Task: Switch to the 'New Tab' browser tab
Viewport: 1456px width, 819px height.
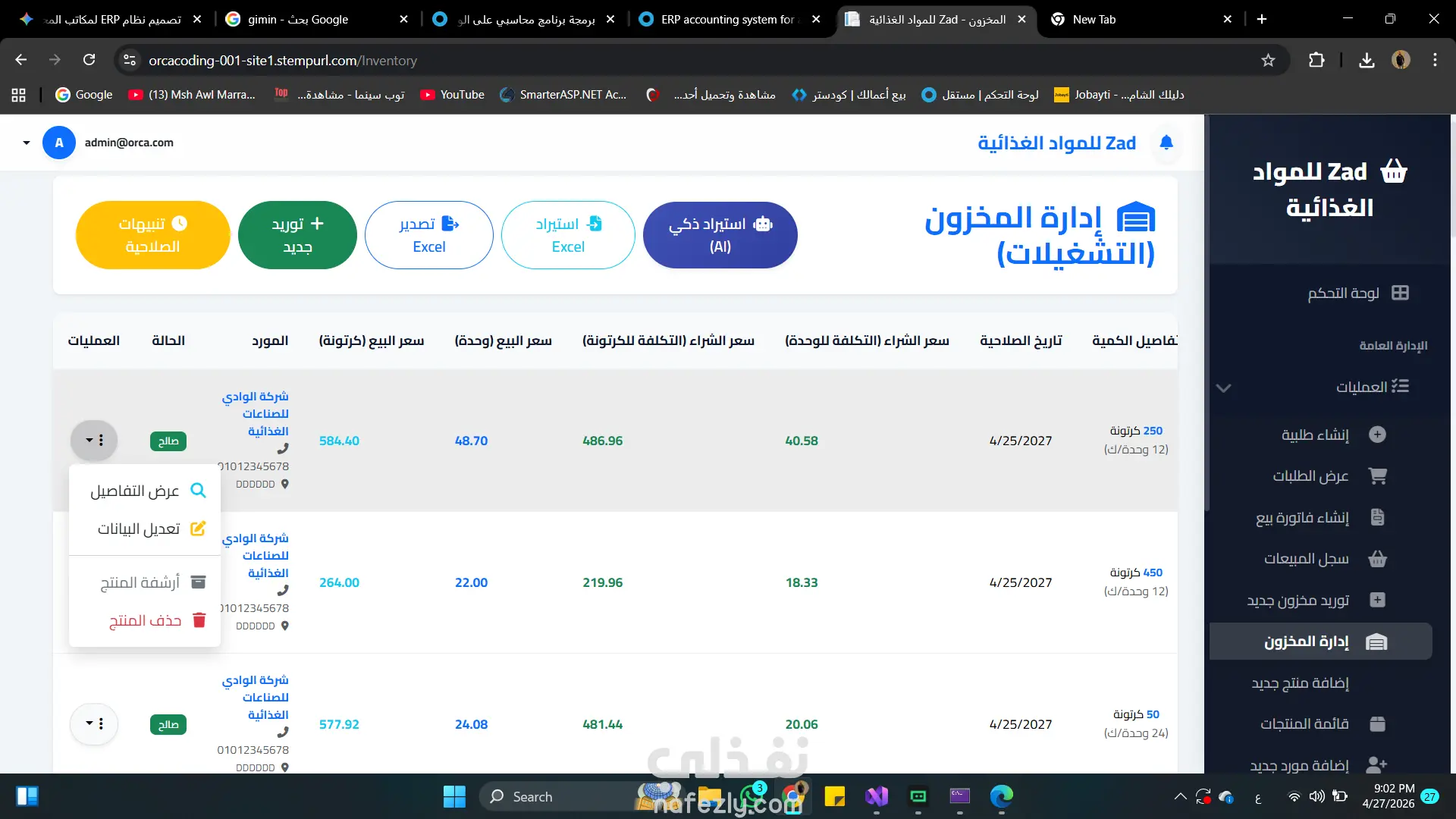Action: tap(1141, 20)
